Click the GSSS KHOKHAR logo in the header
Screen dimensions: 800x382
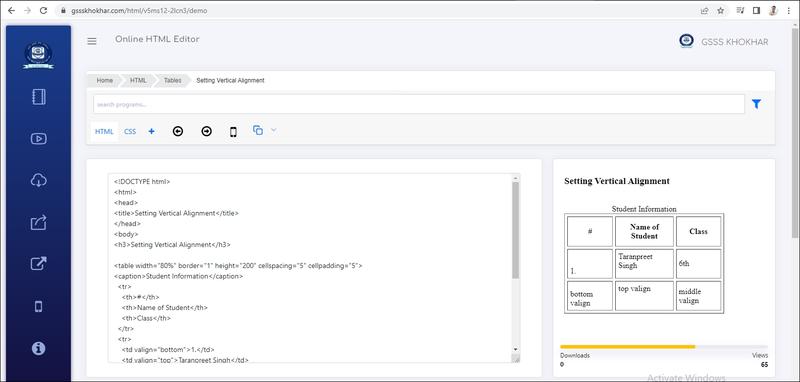[x=686, y=41]
